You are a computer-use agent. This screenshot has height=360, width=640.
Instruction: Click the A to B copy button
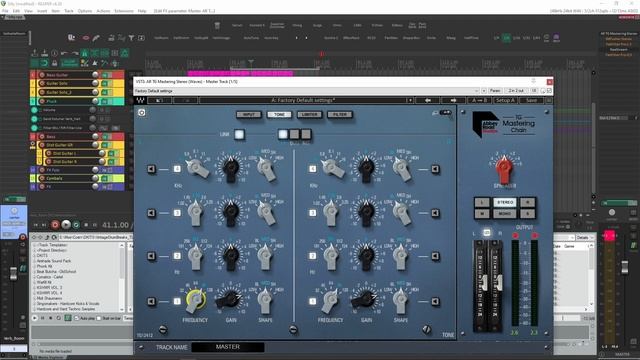click(x=480, y=100)
